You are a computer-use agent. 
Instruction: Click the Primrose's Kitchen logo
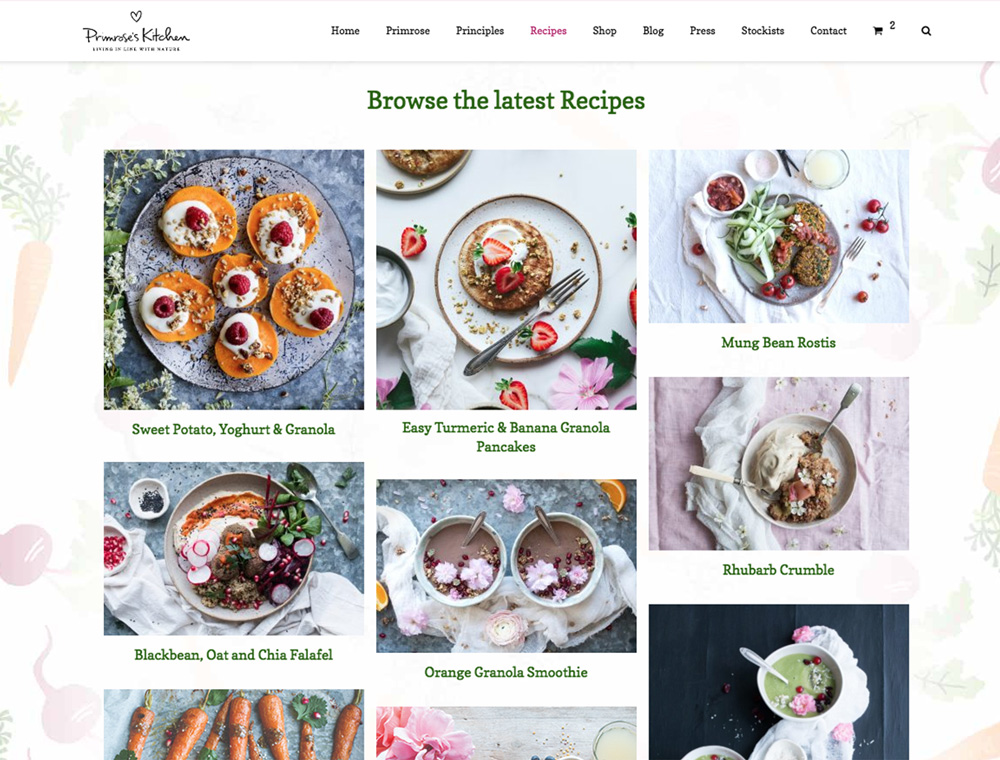(136, 31)
